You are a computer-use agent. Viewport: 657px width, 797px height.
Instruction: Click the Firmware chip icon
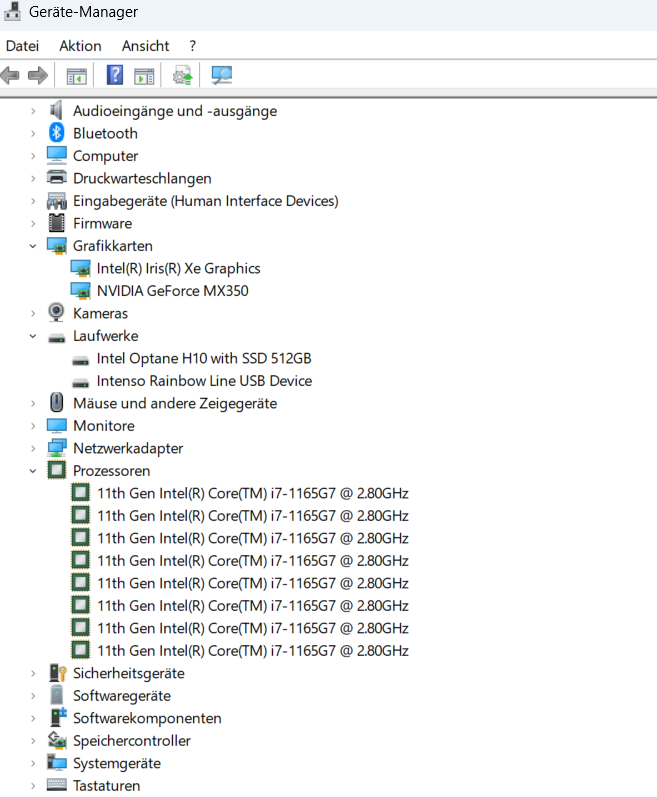pos(56,223)
